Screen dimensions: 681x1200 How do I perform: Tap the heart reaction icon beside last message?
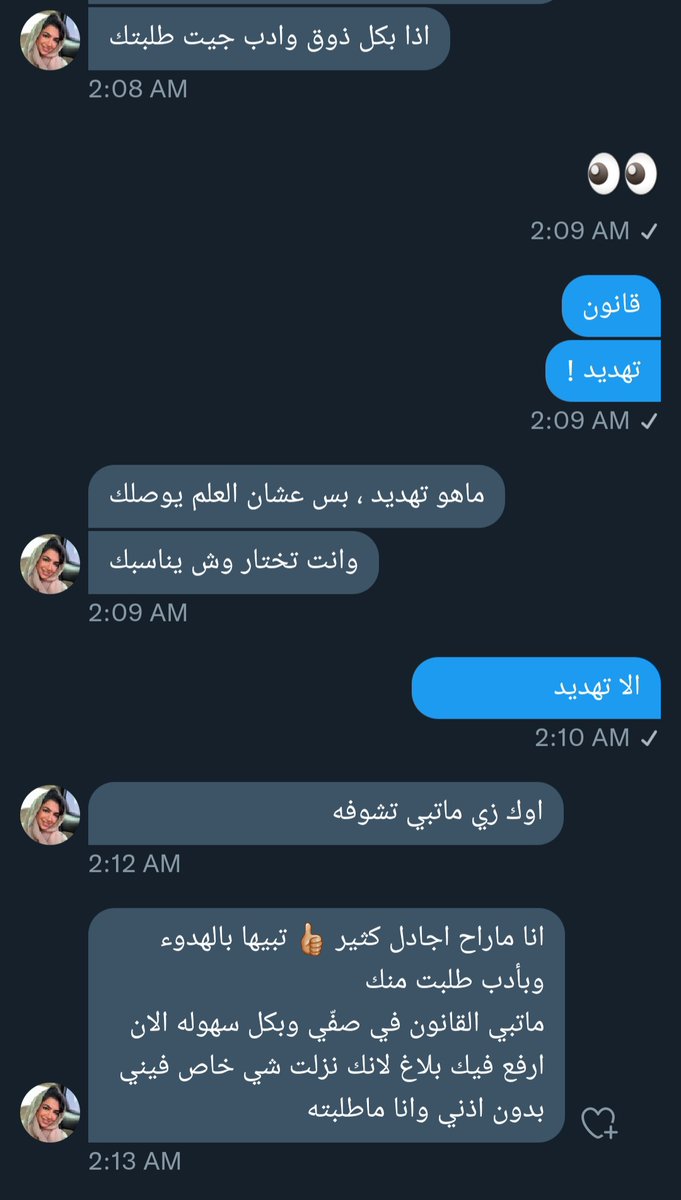[600, 1125]
